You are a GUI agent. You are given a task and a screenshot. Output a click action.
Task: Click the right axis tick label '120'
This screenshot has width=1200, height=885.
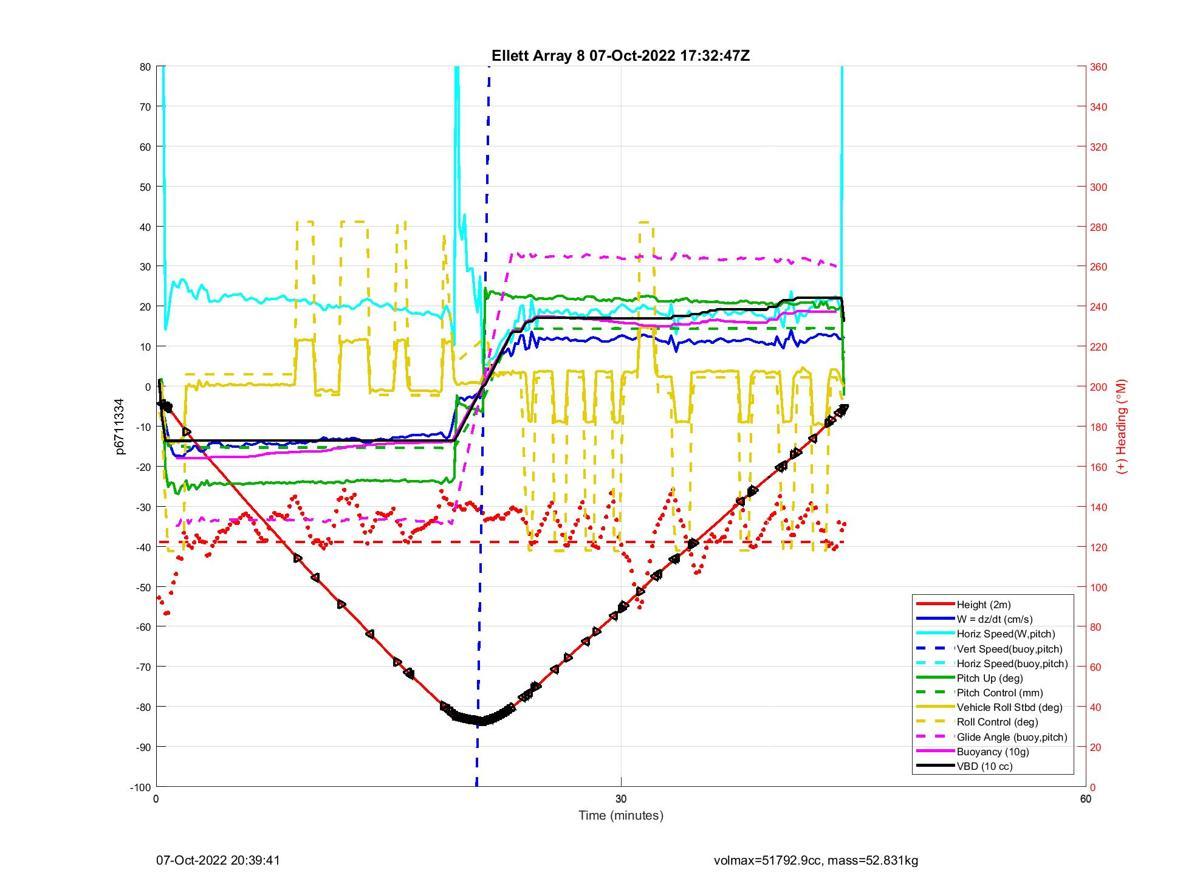(x=1098, y=547)
